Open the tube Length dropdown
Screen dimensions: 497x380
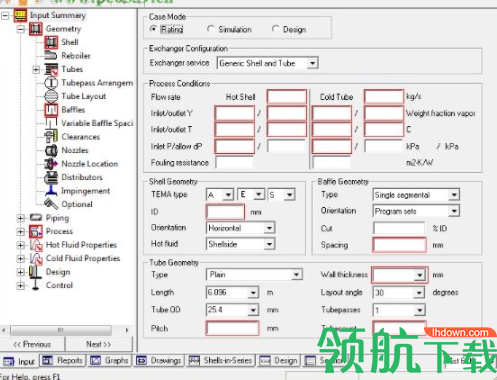[253, 293]
